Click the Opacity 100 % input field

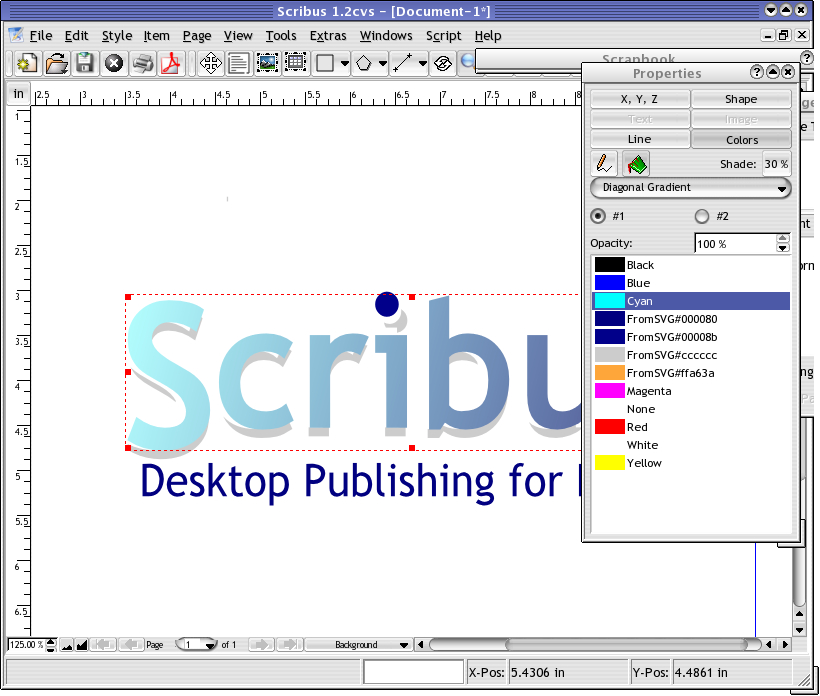[735, 244]
